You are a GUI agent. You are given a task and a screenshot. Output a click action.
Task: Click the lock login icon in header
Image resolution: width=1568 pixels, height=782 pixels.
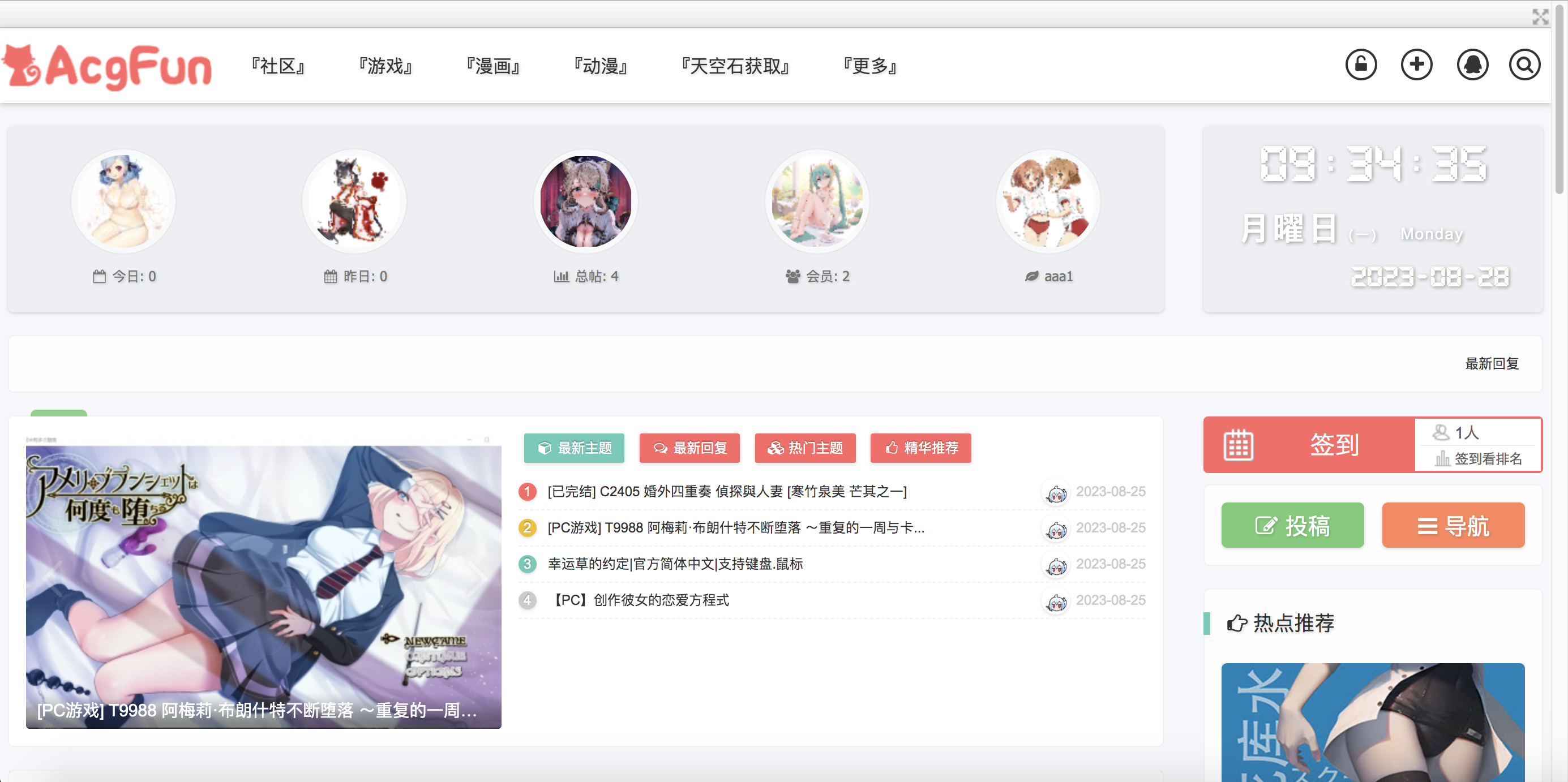click(x=1360, y=65)
